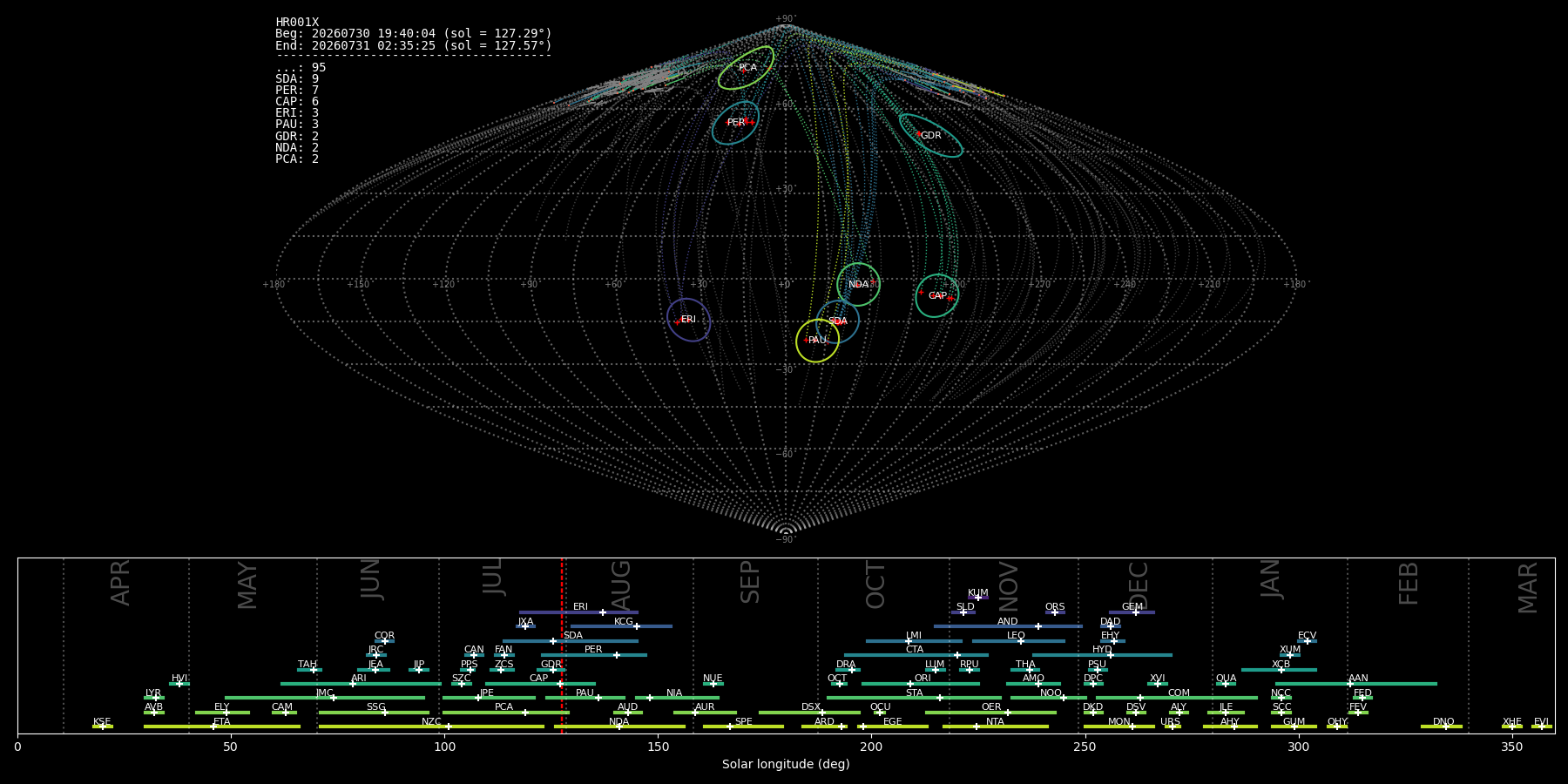The width and height of the screenshot is (1568, 784).
Task: Click the HR001X station title text
Action: [x=297, y=23]
